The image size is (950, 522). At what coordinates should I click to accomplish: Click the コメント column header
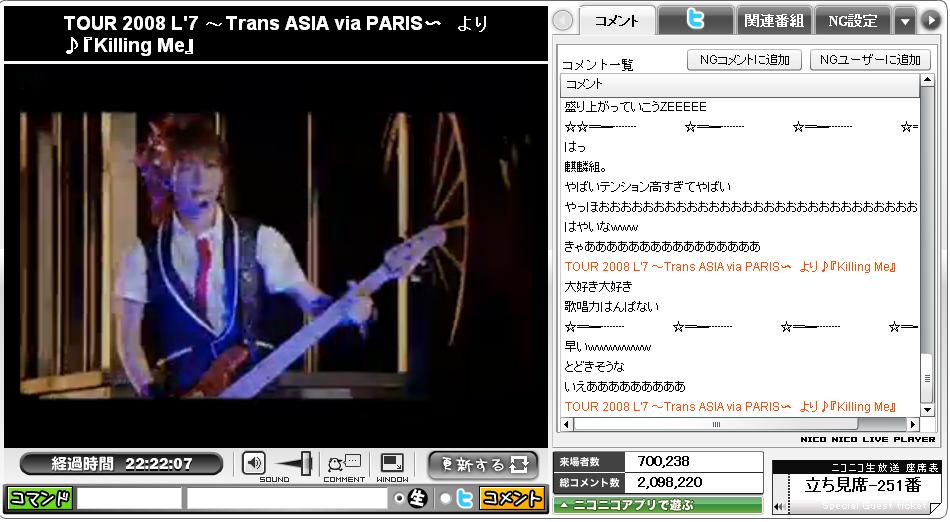point(739,84)
